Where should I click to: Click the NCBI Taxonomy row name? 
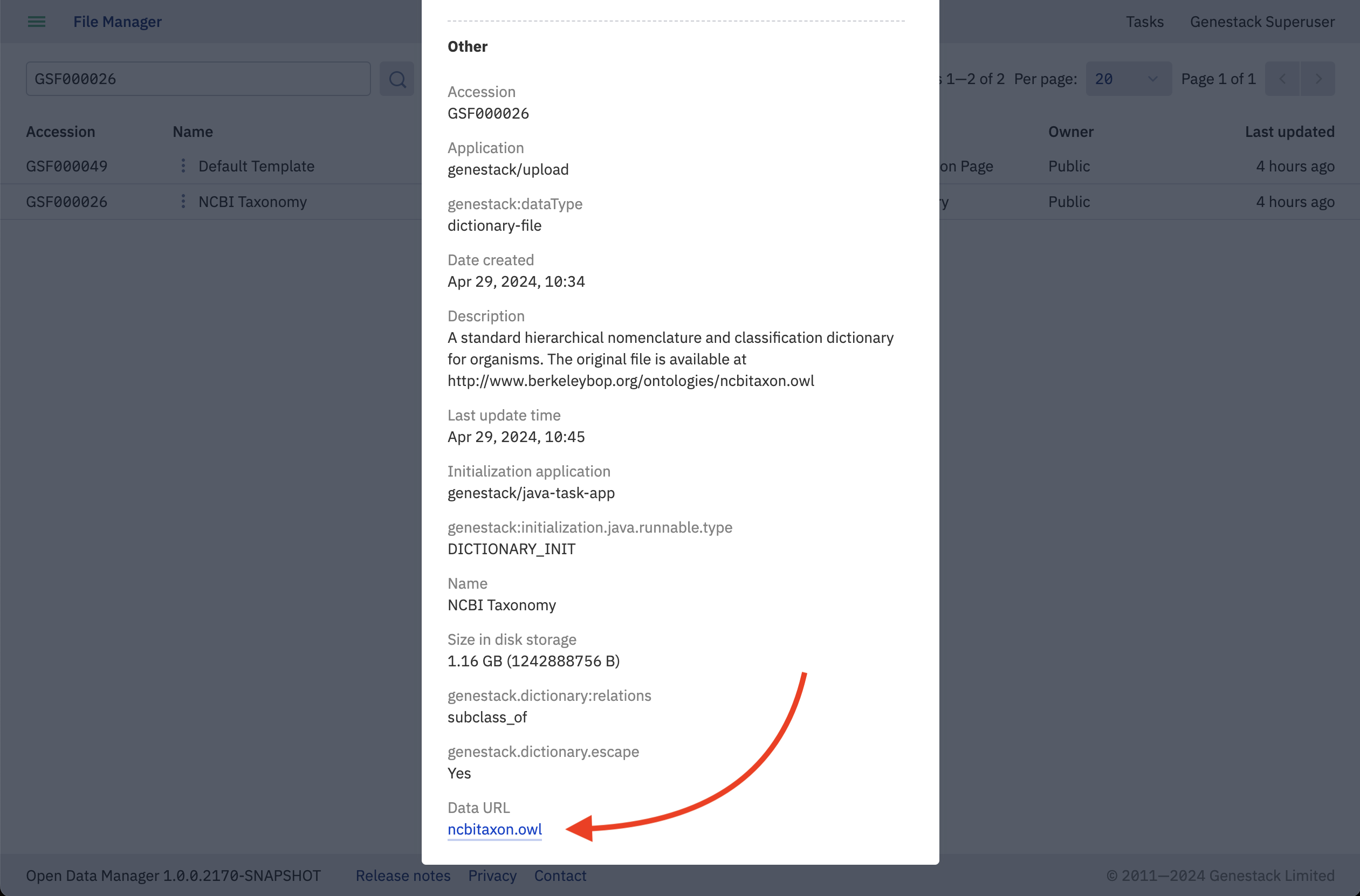pyautogui.click(x=252, y=201)
